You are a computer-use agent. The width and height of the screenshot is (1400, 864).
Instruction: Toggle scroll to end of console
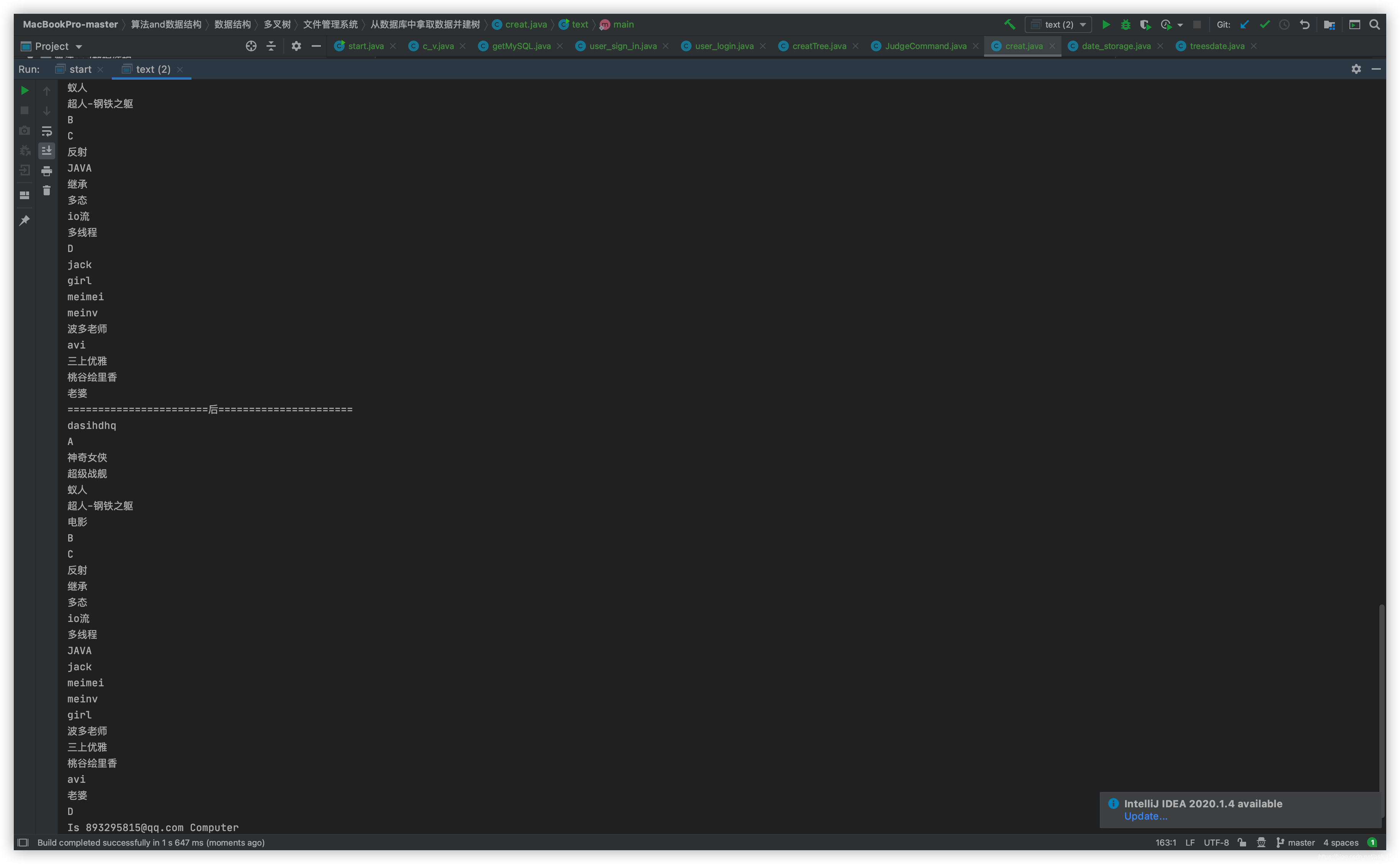47,151
